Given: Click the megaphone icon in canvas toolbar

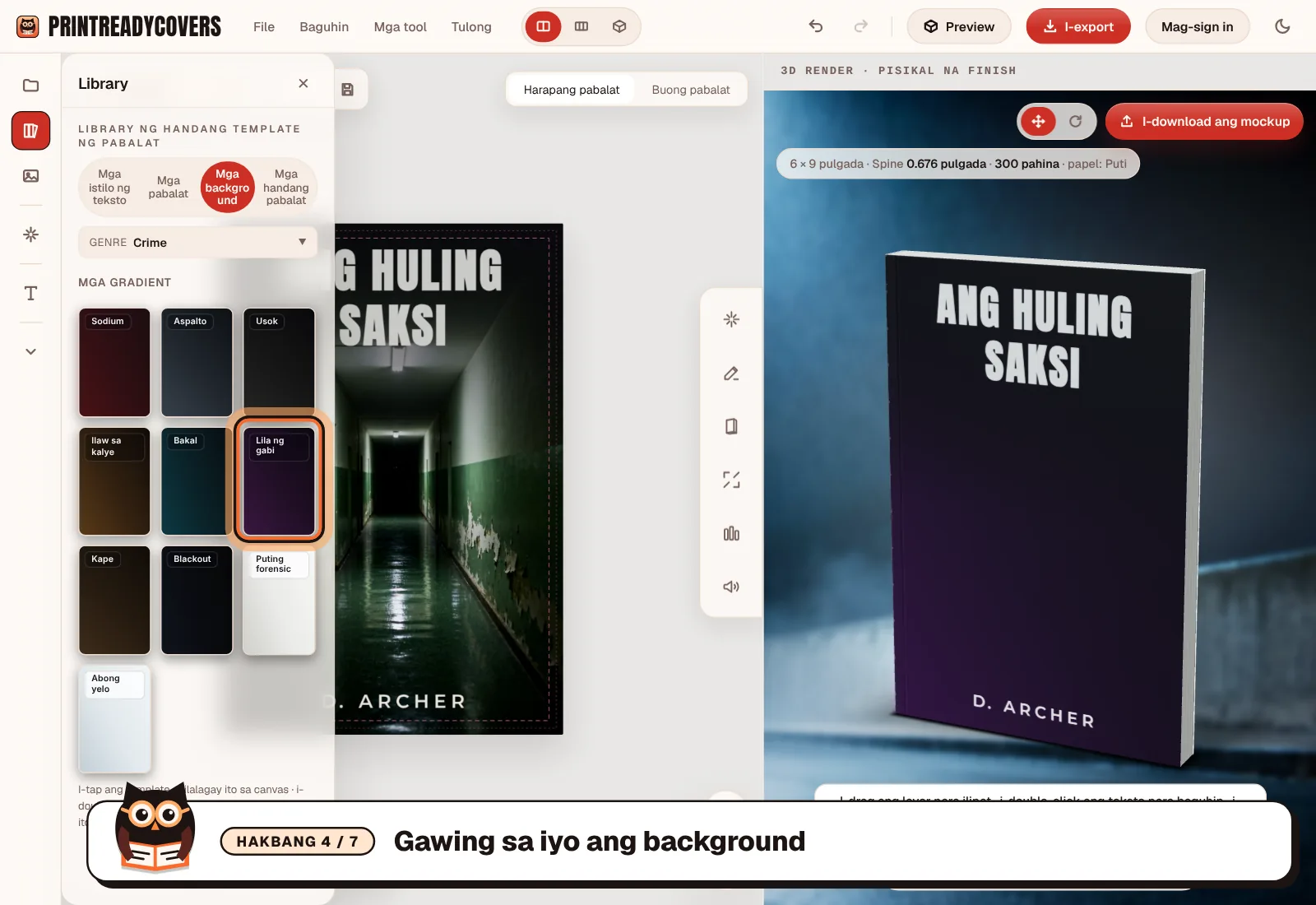Looking at the screenshot, I should [731, 587].
